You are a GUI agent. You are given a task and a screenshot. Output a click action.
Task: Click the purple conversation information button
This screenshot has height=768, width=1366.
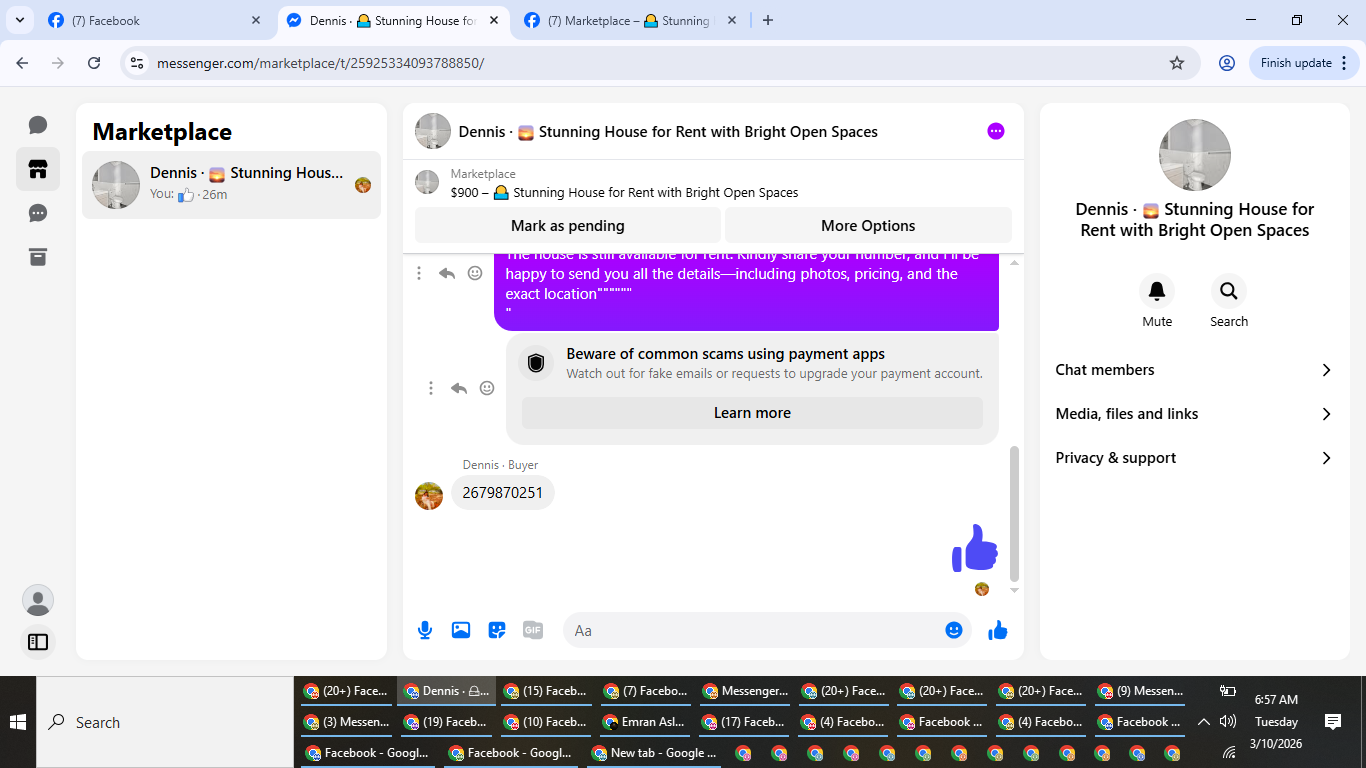(x=996, y=131)
